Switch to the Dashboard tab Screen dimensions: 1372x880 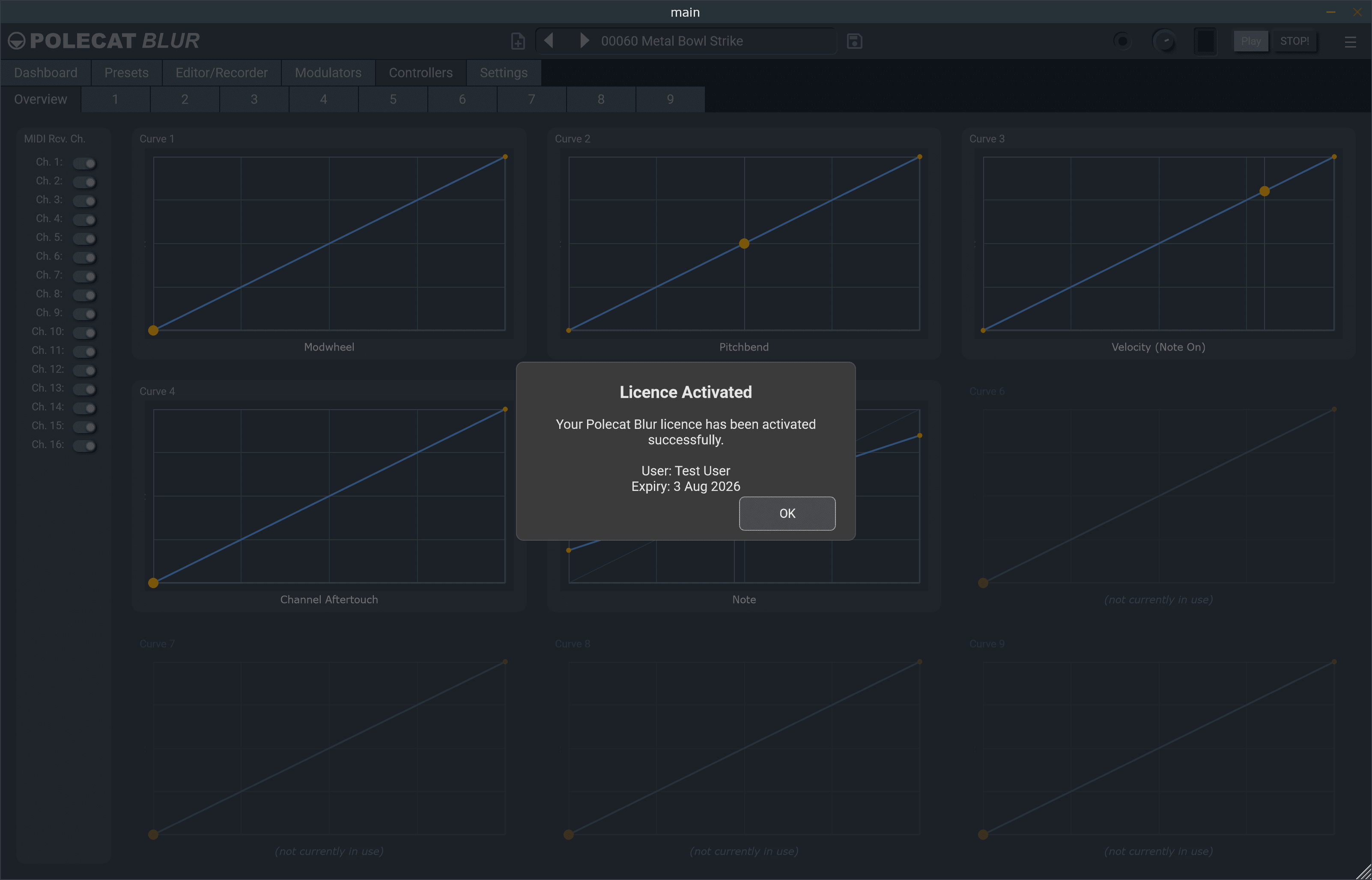point(46,73)
